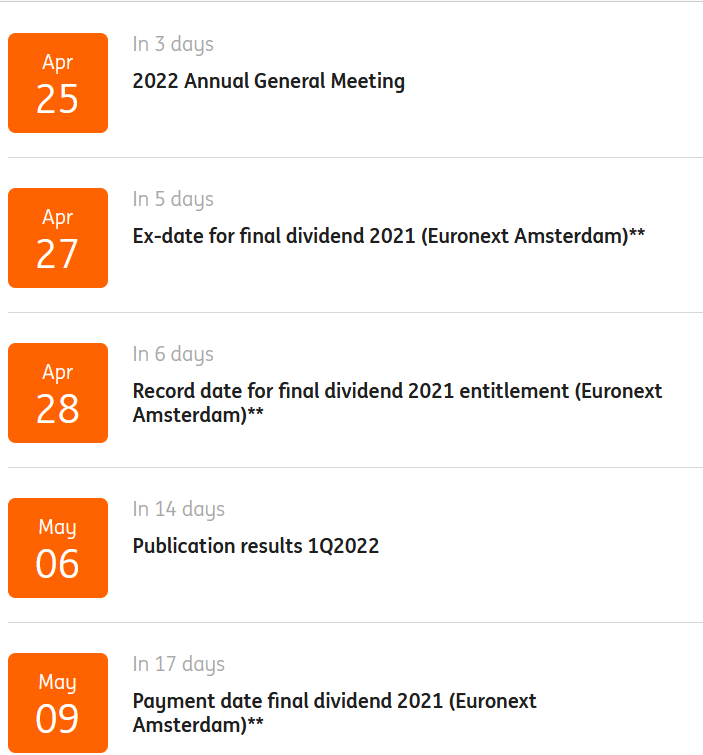Click the 'In 17 days' label
703x755 pixels.
(x=178, y=664)
